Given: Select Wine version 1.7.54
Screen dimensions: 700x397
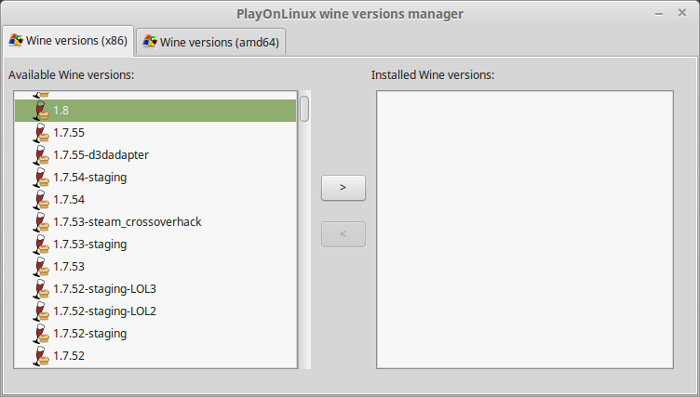Looking at the screenshot, I should [x=155, y=200].
